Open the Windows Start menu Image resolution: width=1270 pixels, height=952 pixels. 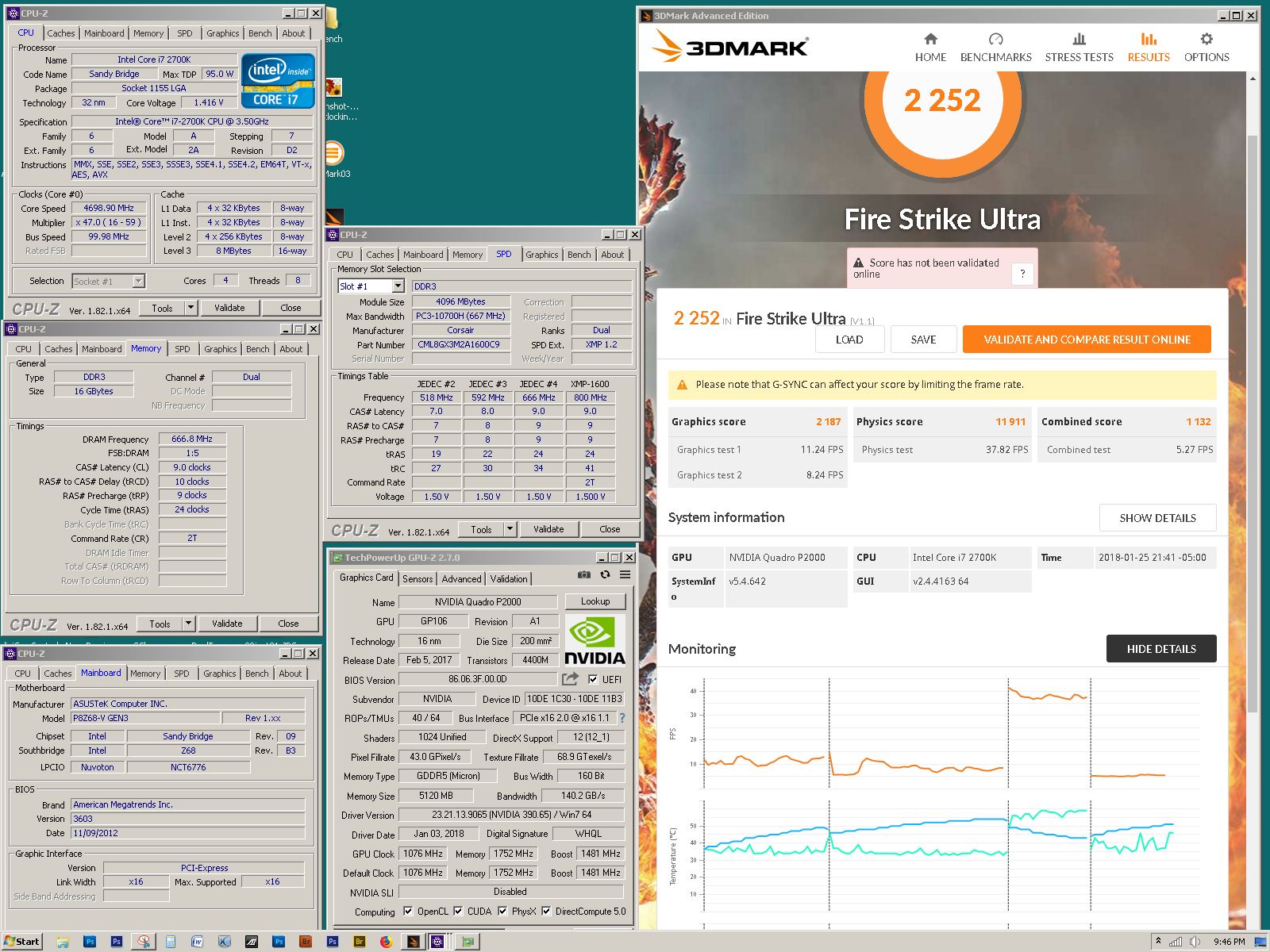(21, 942)
